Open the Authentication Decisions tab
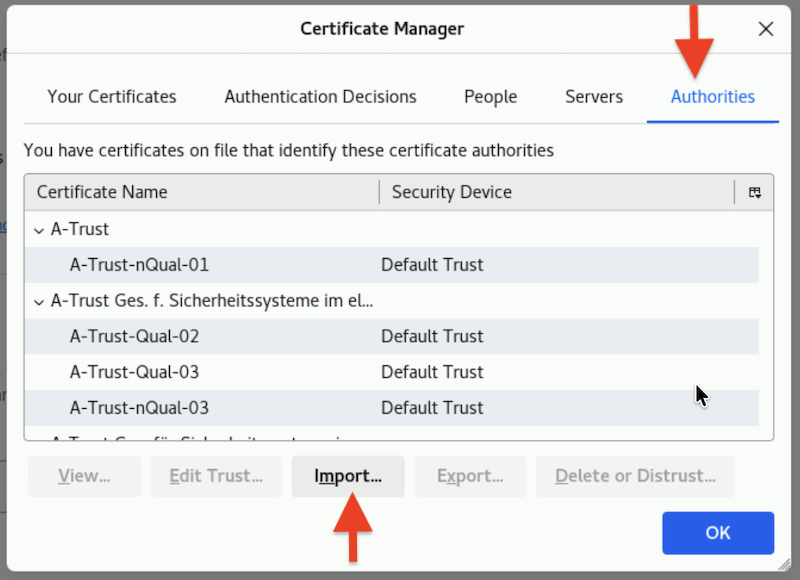 [x=320, y=97]
